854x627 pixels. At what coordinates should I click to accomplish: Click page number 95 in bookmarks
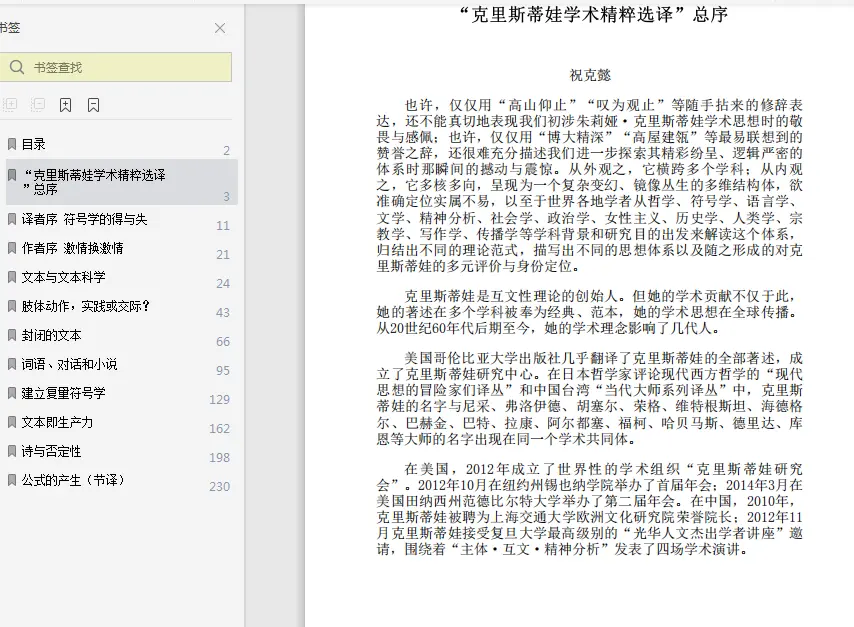pyautogui.click(x=223, y=370)
